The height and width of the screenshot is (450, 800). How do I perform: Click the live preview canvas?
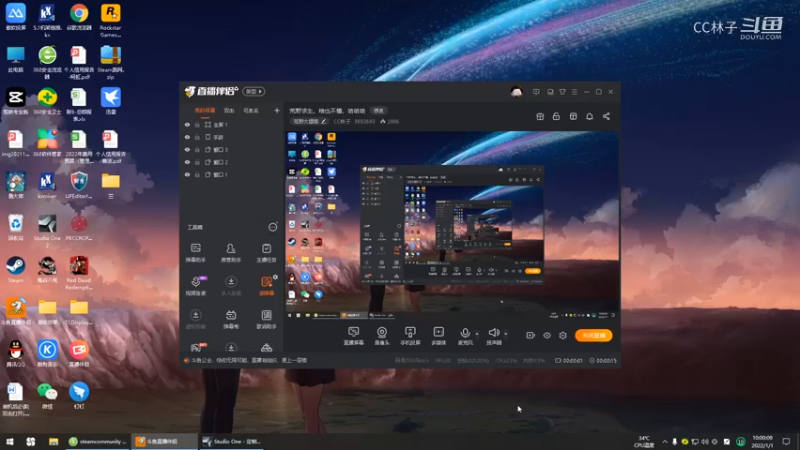tap(452, 226)
